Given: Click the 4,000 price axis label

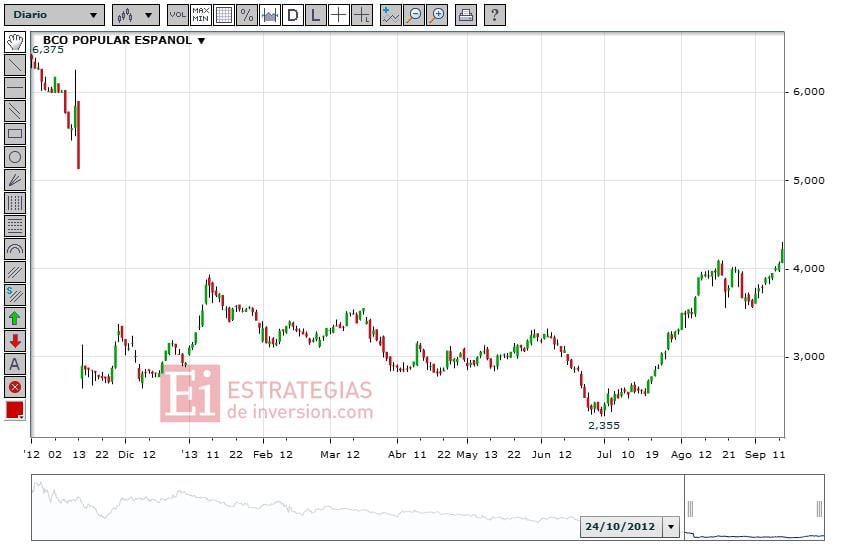Looking at the screenshot, I should (x=808, y=268).
